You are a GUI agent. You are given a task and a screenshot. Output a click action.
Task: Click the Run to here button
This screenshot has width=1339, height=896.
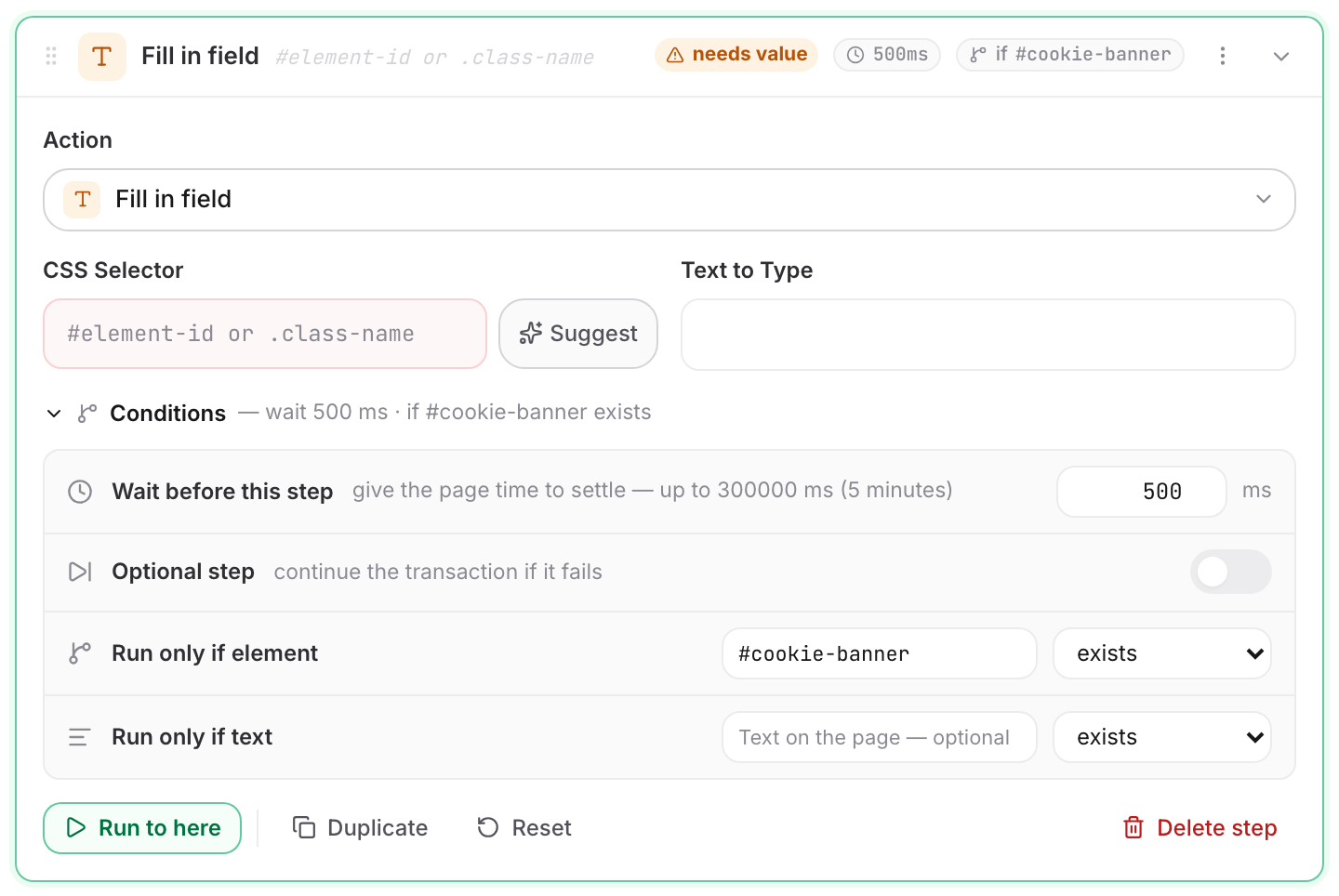(x=142, y=828)
